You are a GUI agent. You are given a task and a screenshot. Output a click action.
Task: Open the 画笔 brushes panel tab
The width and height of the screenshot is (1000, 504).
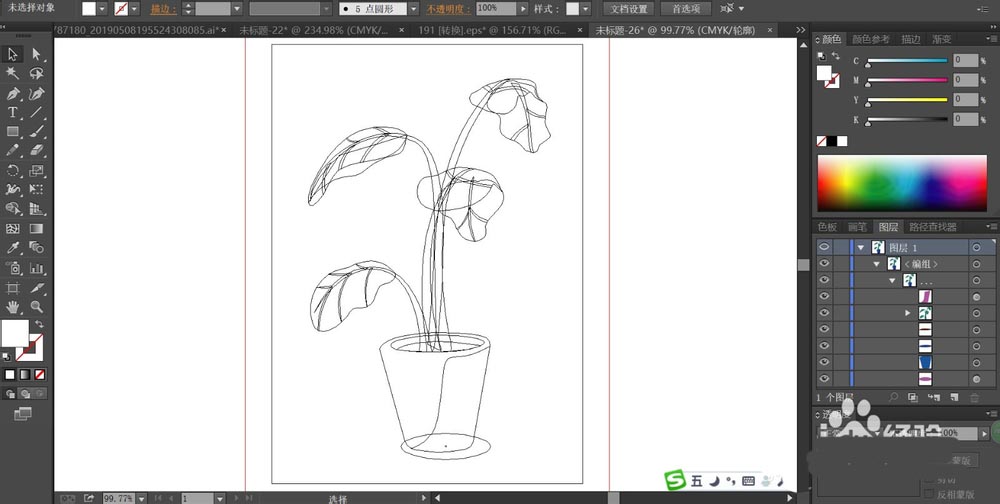(857, 226)
